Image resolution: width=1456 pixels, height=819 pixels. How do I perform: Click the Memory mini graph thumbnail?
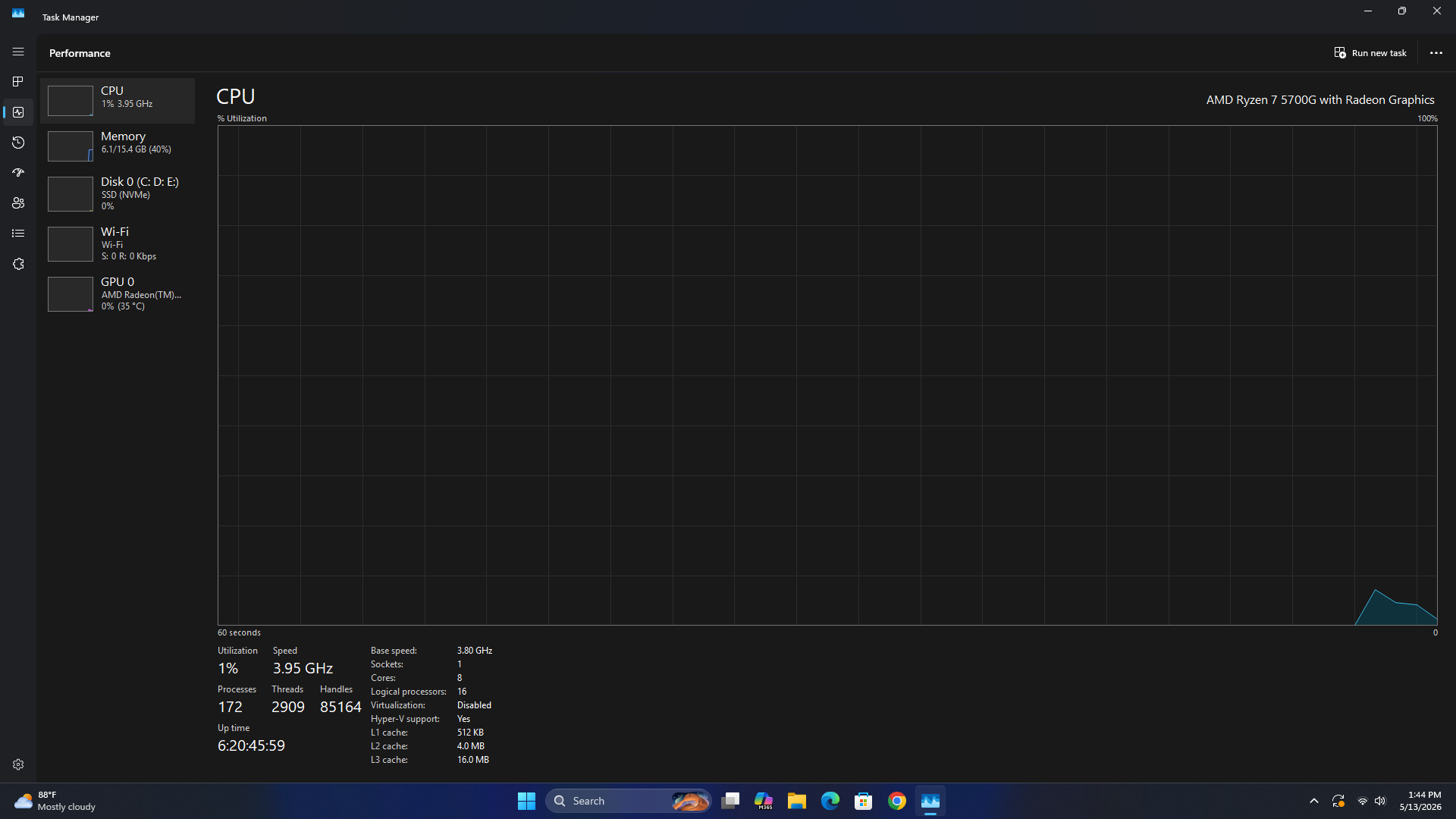tap(71, 146)
